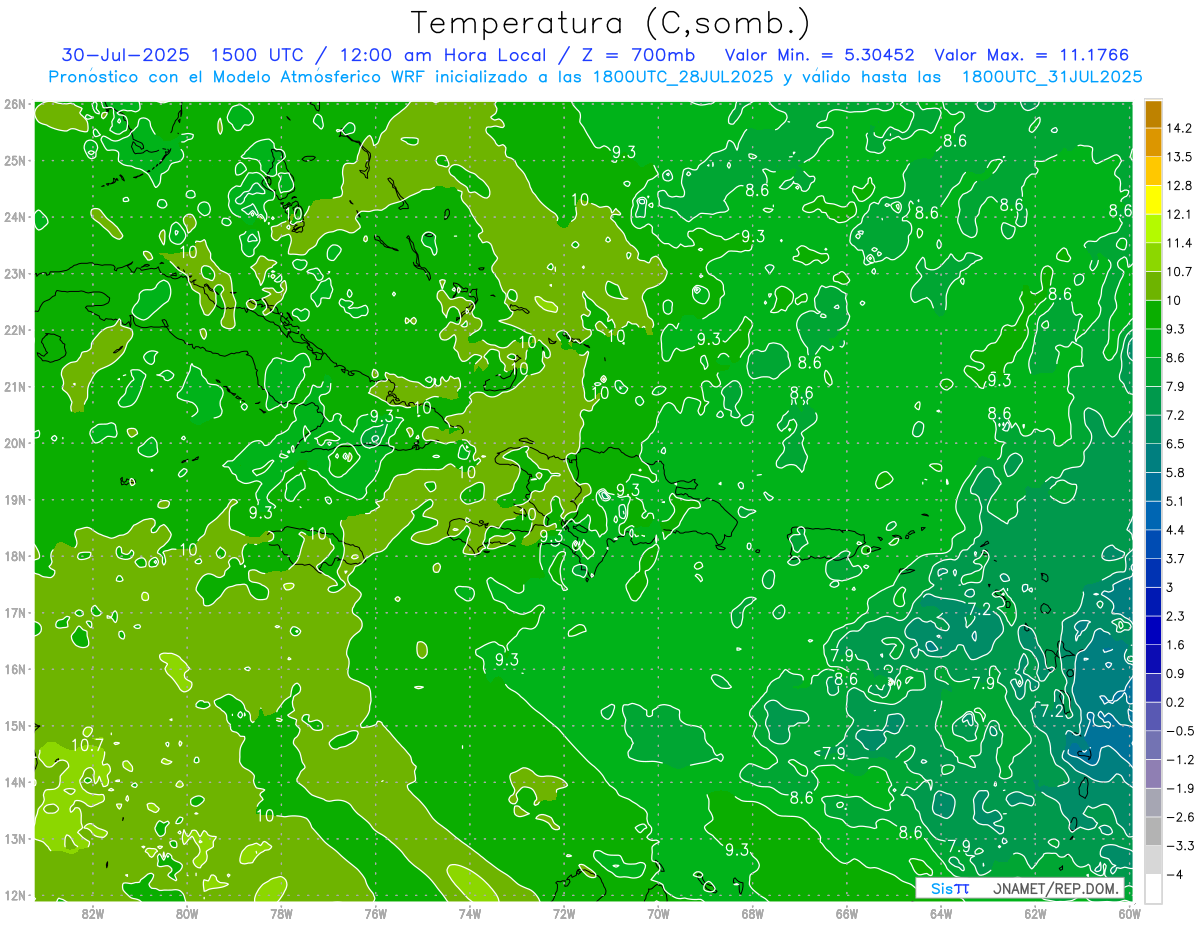This screenshot has width=1200, height=927.
Task: Click the 14N latitude axis label
Action: pos(14,782)
